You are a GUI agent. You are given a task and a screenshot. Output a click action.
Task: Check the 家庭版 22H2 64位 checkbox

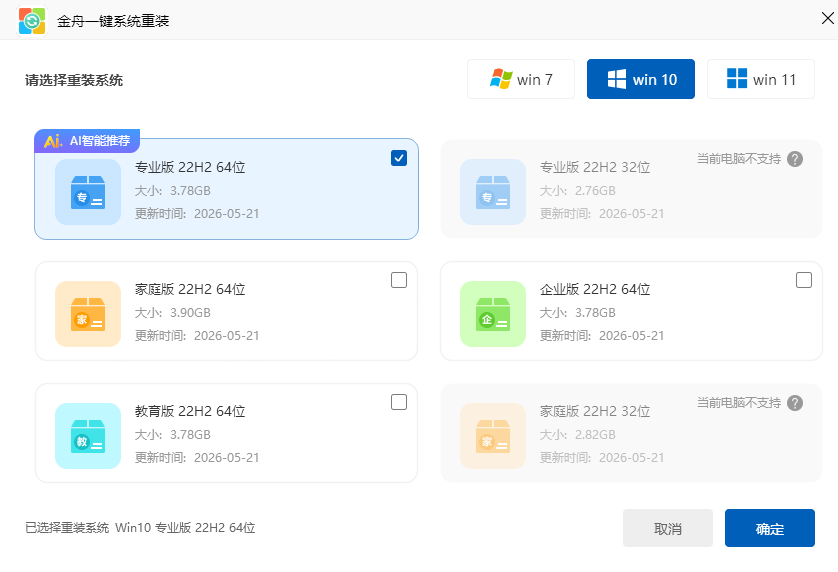(399, 280)
